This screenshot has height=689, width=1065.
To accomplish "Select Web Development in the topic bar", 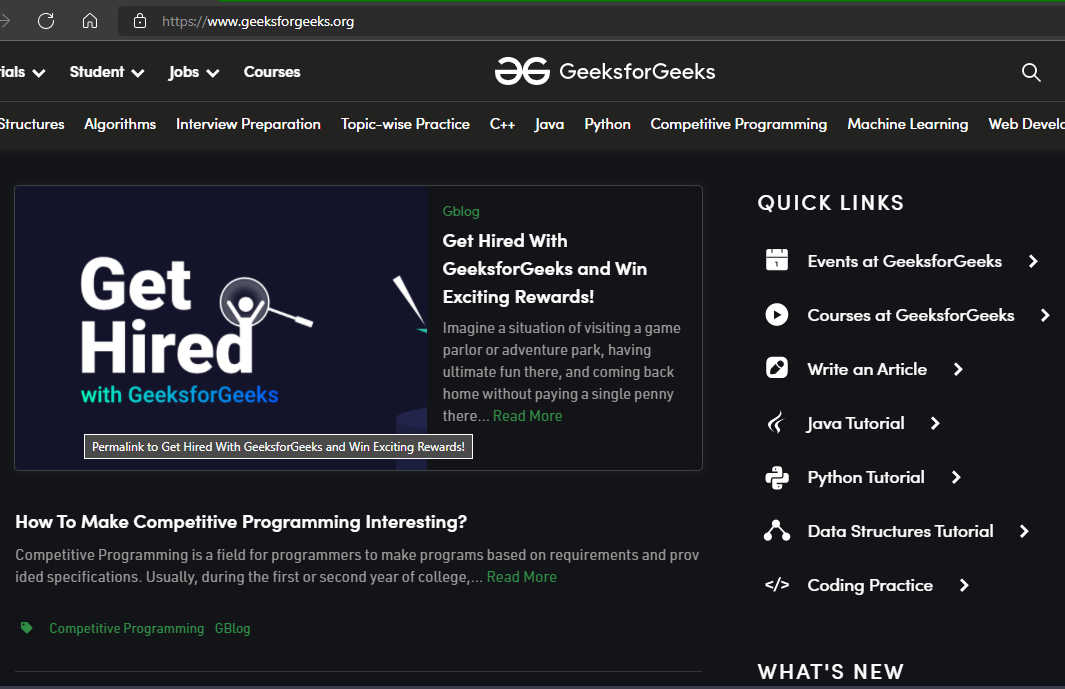I will [x=1026, y=124].
